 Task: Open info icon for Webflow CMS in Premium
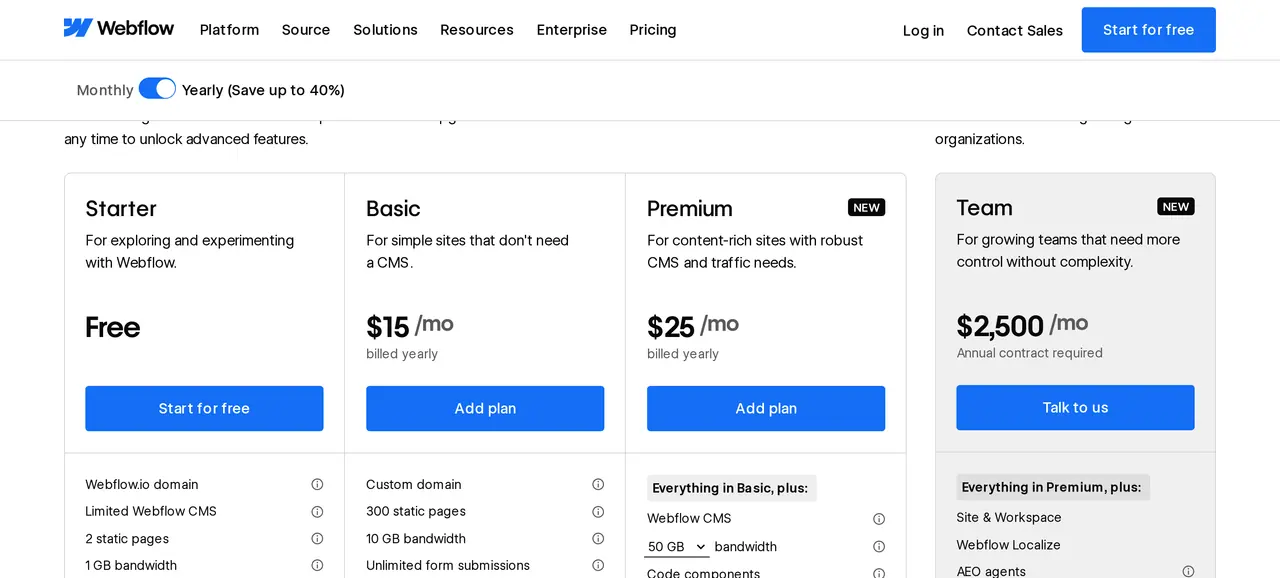coord(879,519)
